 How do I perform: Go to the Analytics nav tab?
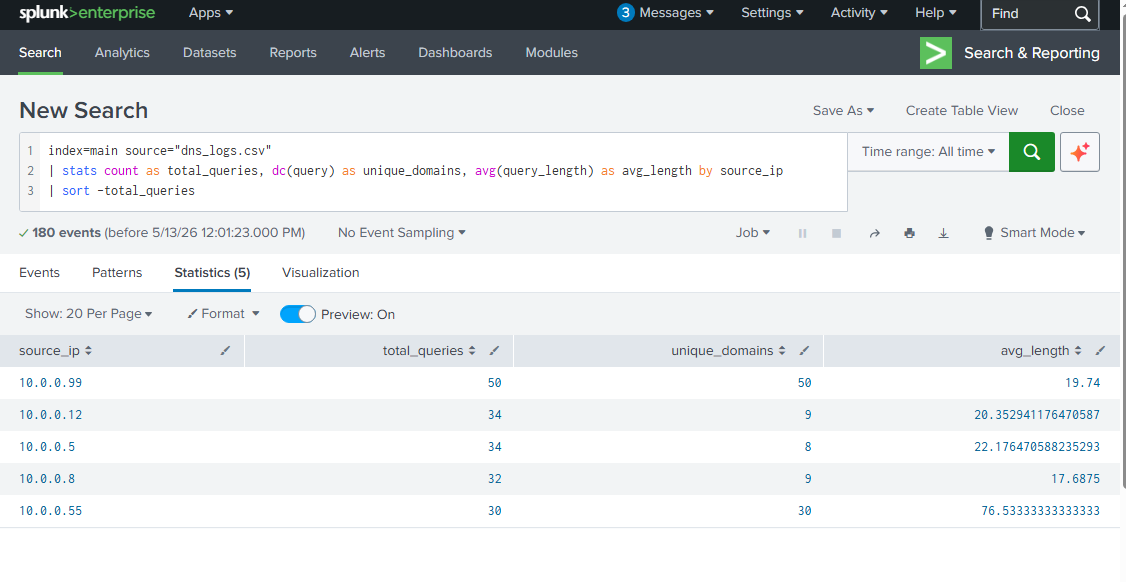122,53
